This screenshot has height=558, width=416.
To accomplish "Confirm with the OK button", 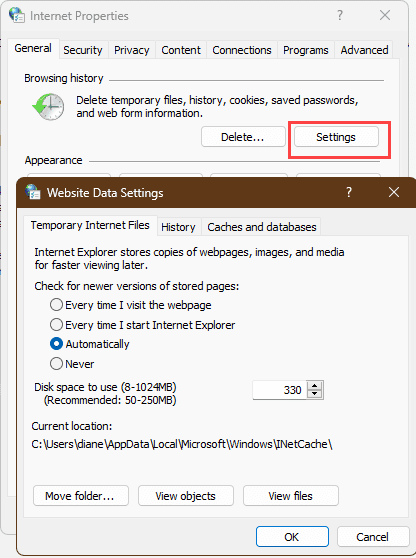I will (292, 537).
